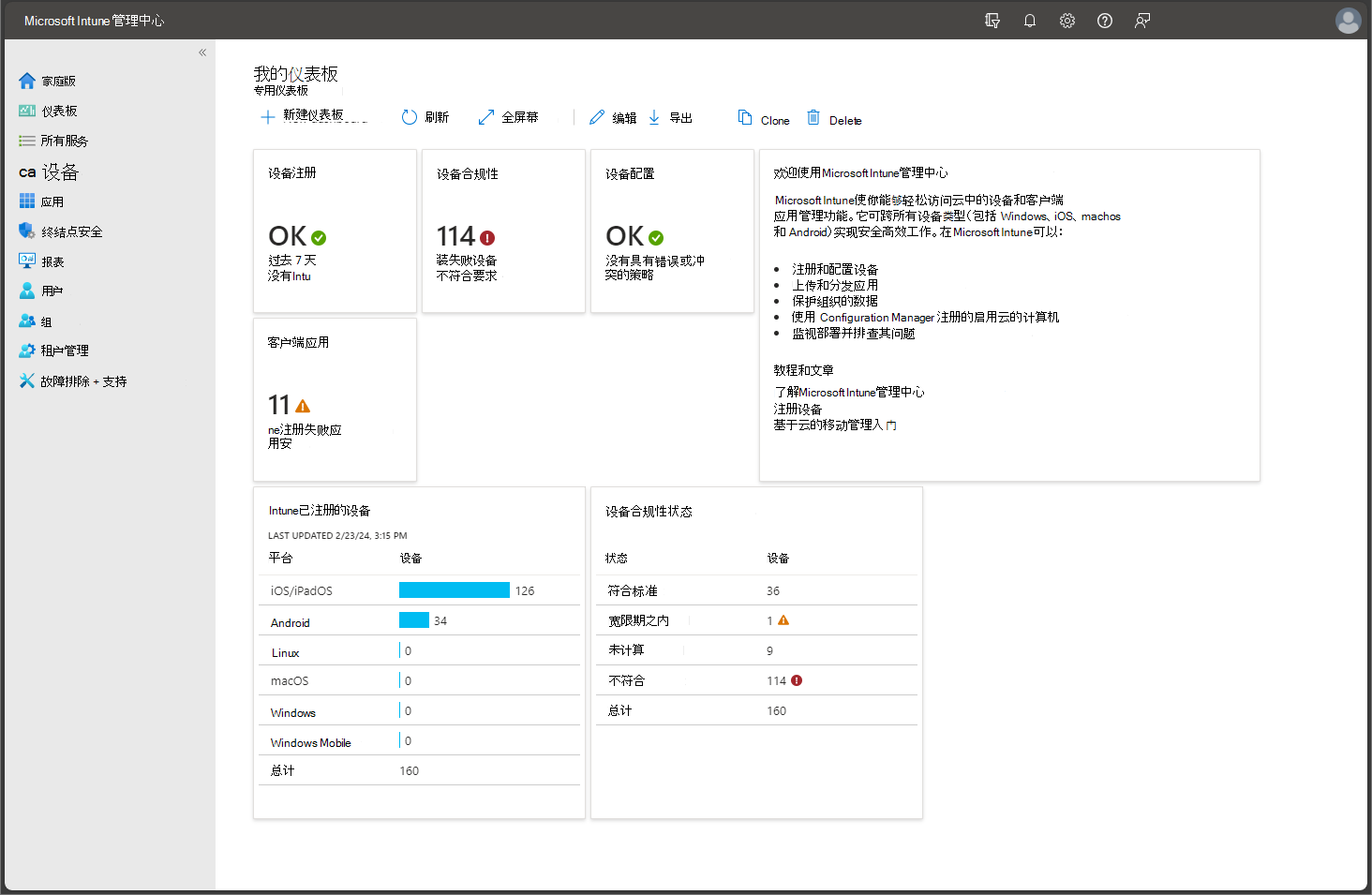Open 设备 (Devices) in sidebar

pos(59,172)
